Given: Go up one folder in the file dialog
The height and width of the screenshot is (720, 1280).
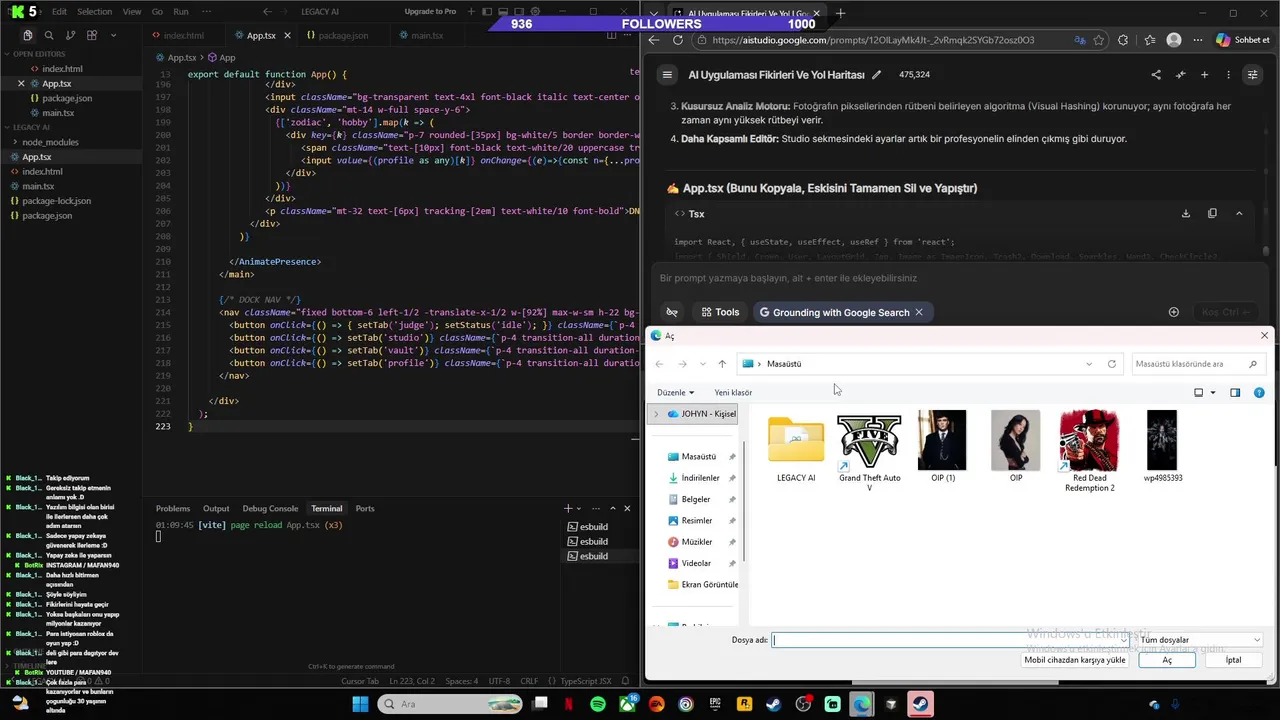Looking at the screenshot, I should (722, 364).
